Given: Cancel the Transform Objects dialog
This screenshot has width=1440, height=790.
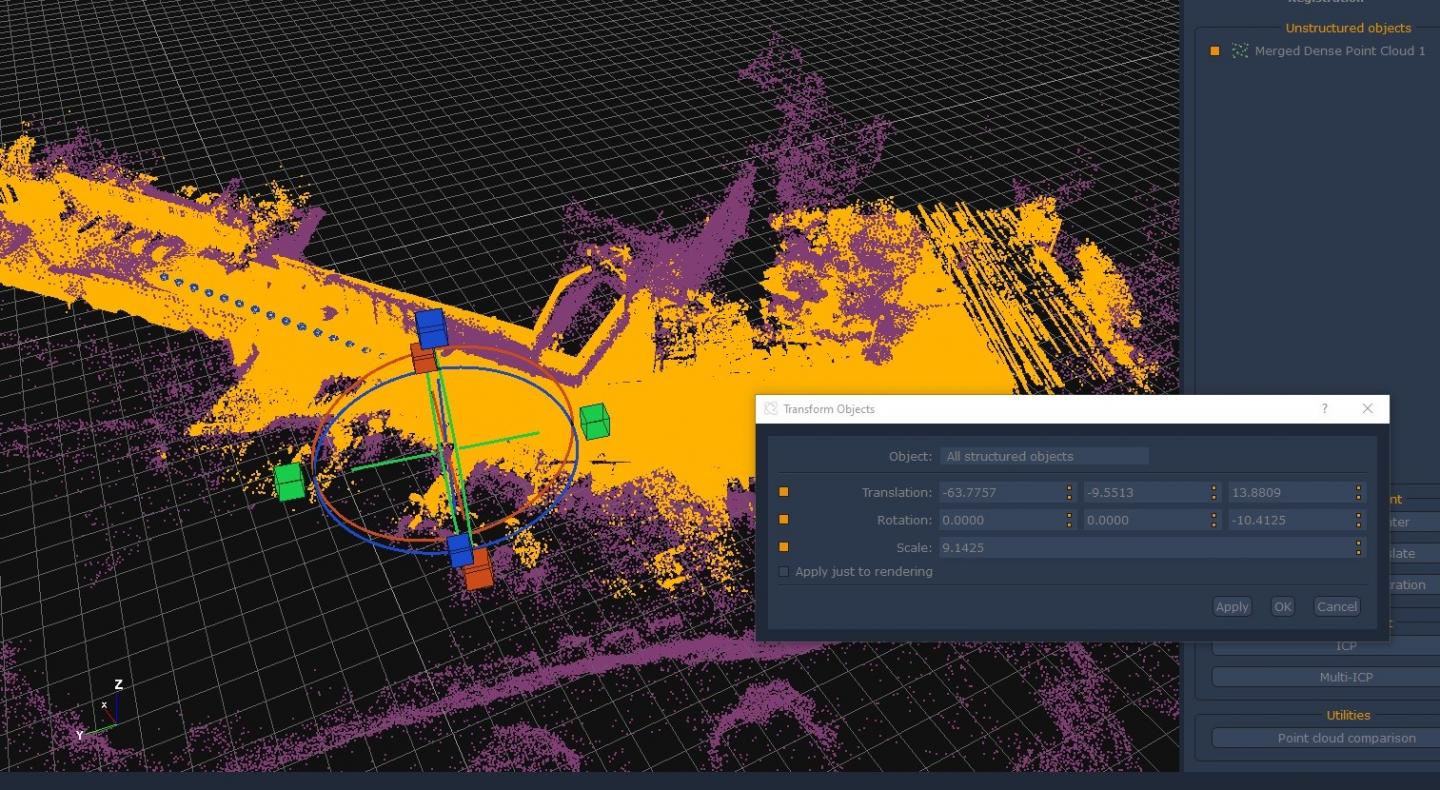Looking at the screenshot, I should (x=1337, y=607).
